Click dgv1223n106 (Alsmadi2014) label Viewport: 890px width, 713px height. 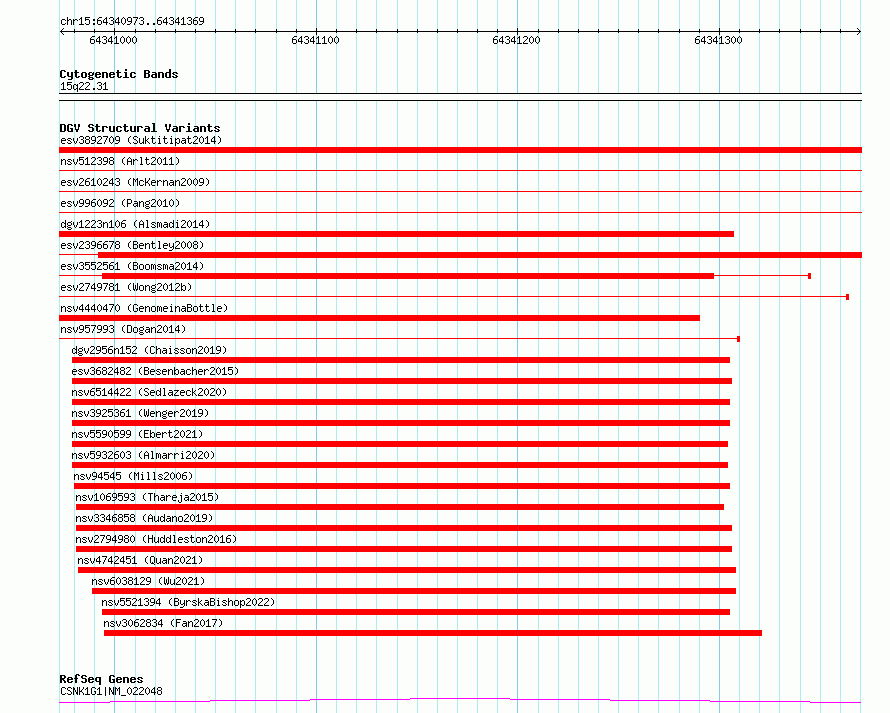click(x=135, y=224)
